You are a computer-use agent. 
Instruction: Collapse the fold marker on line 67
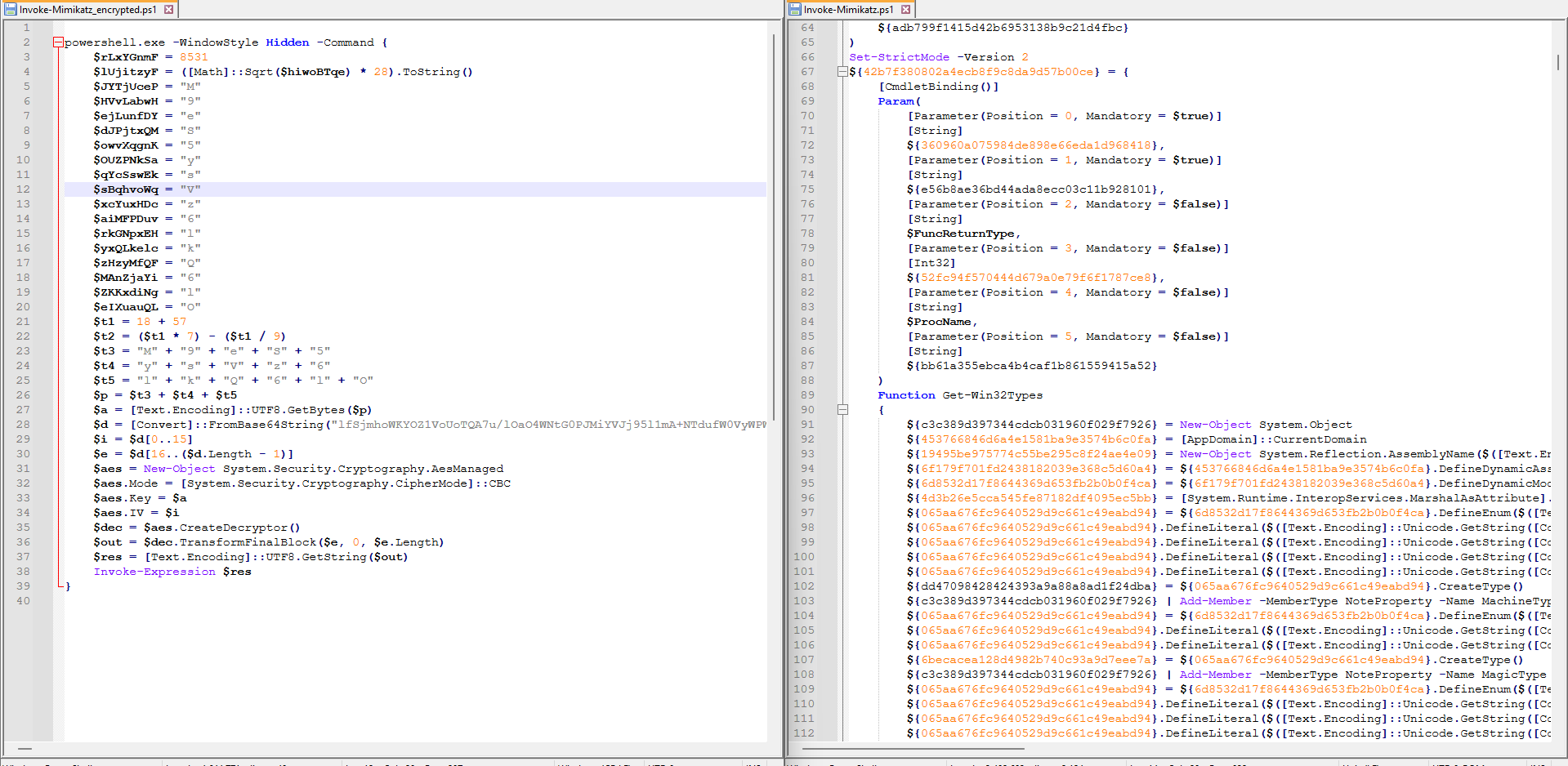click(842, 72)
